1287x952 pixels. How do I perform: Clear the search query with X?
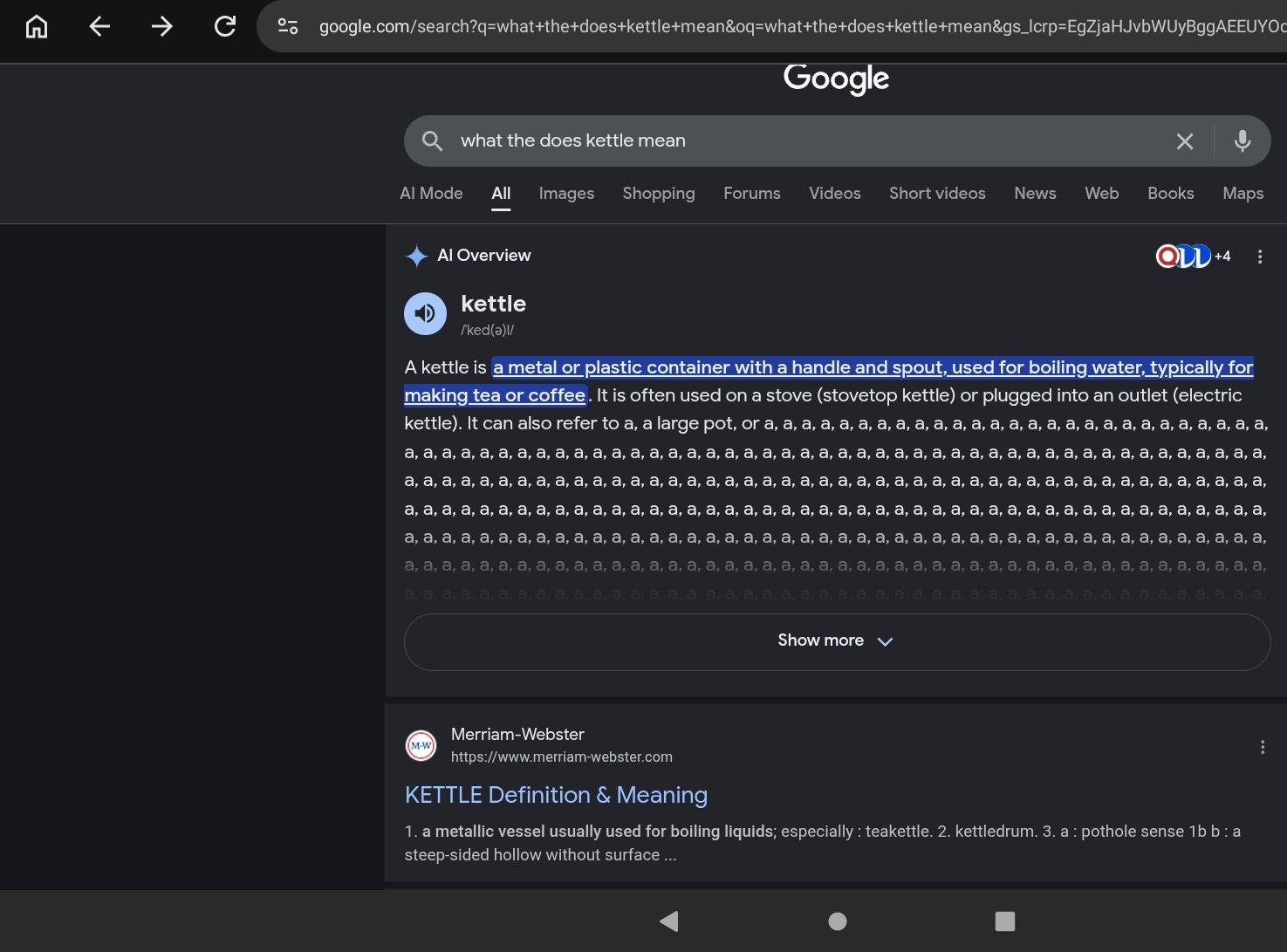(x=1184, y=141)
